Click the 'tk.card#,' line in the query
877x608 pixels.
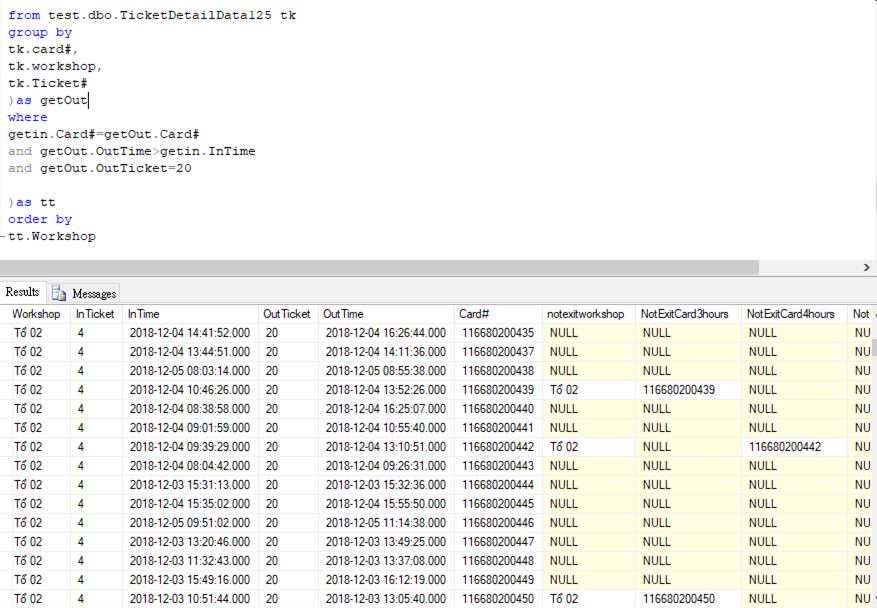click(x=43, y=49)
